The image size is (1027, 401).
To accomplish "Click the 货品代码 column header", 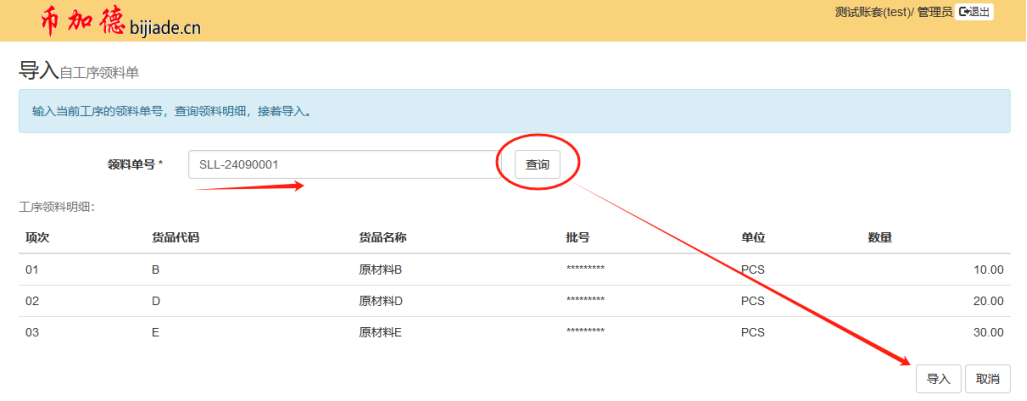I will tap(175, 238).
